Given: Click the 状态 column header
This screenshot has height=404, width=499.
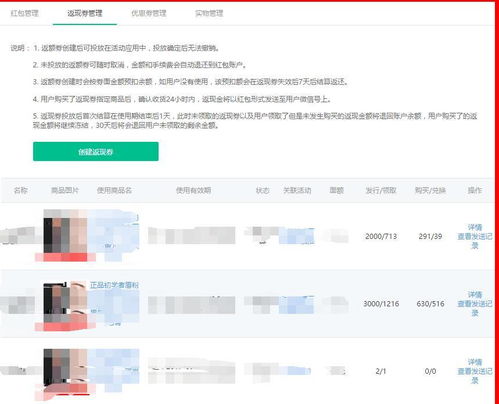Looking at the screenshot, I should [262, 190].
